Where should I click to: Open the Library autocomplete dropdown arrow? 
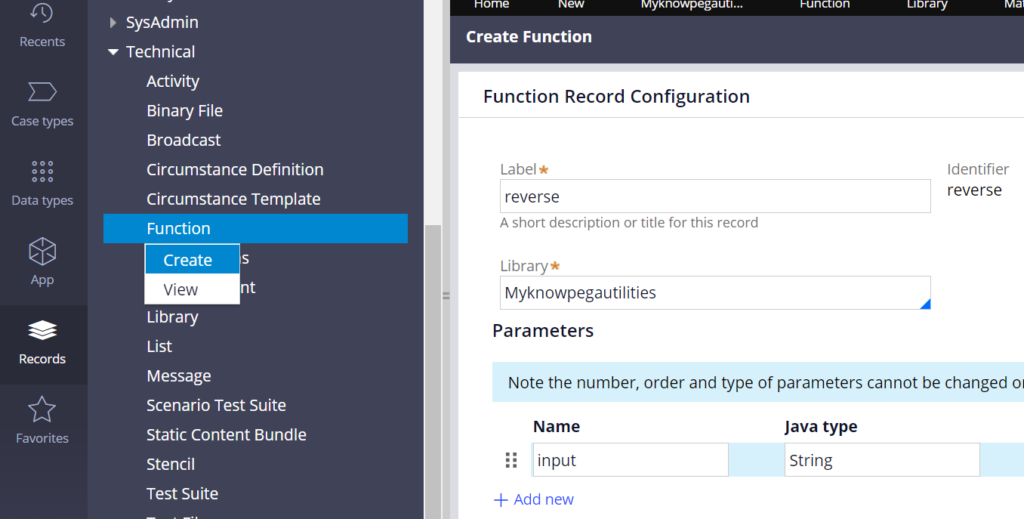tap(925, 304)
